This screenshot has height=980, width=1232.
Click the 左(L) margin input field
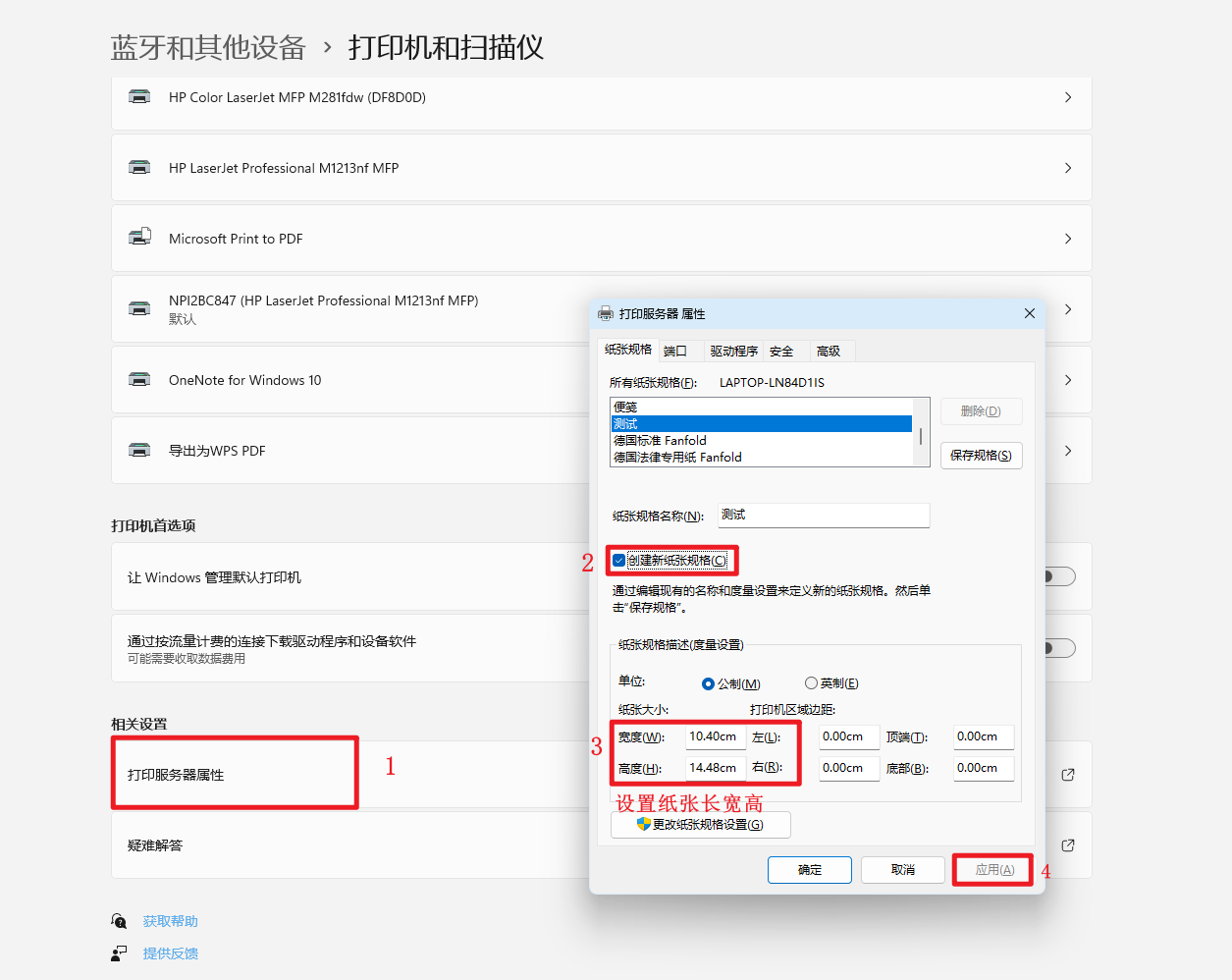tap(849, 736)
